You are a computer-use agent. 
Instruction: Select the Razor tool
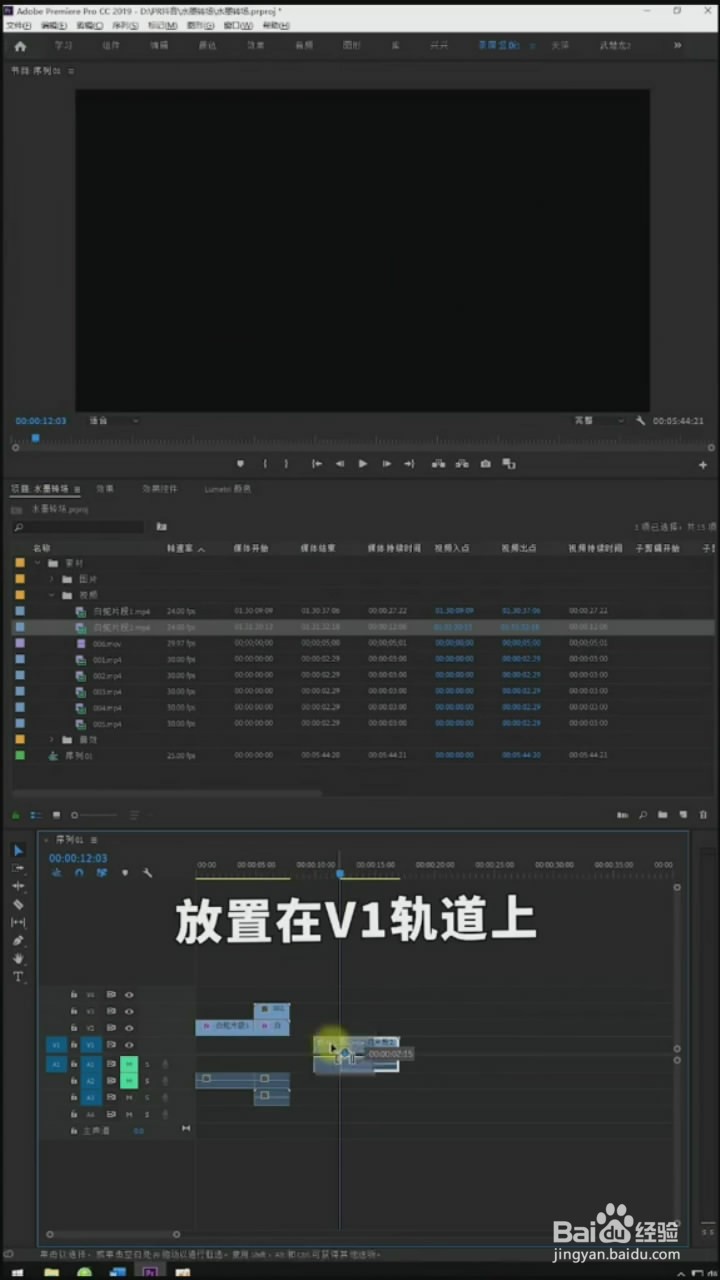point(18,904)
